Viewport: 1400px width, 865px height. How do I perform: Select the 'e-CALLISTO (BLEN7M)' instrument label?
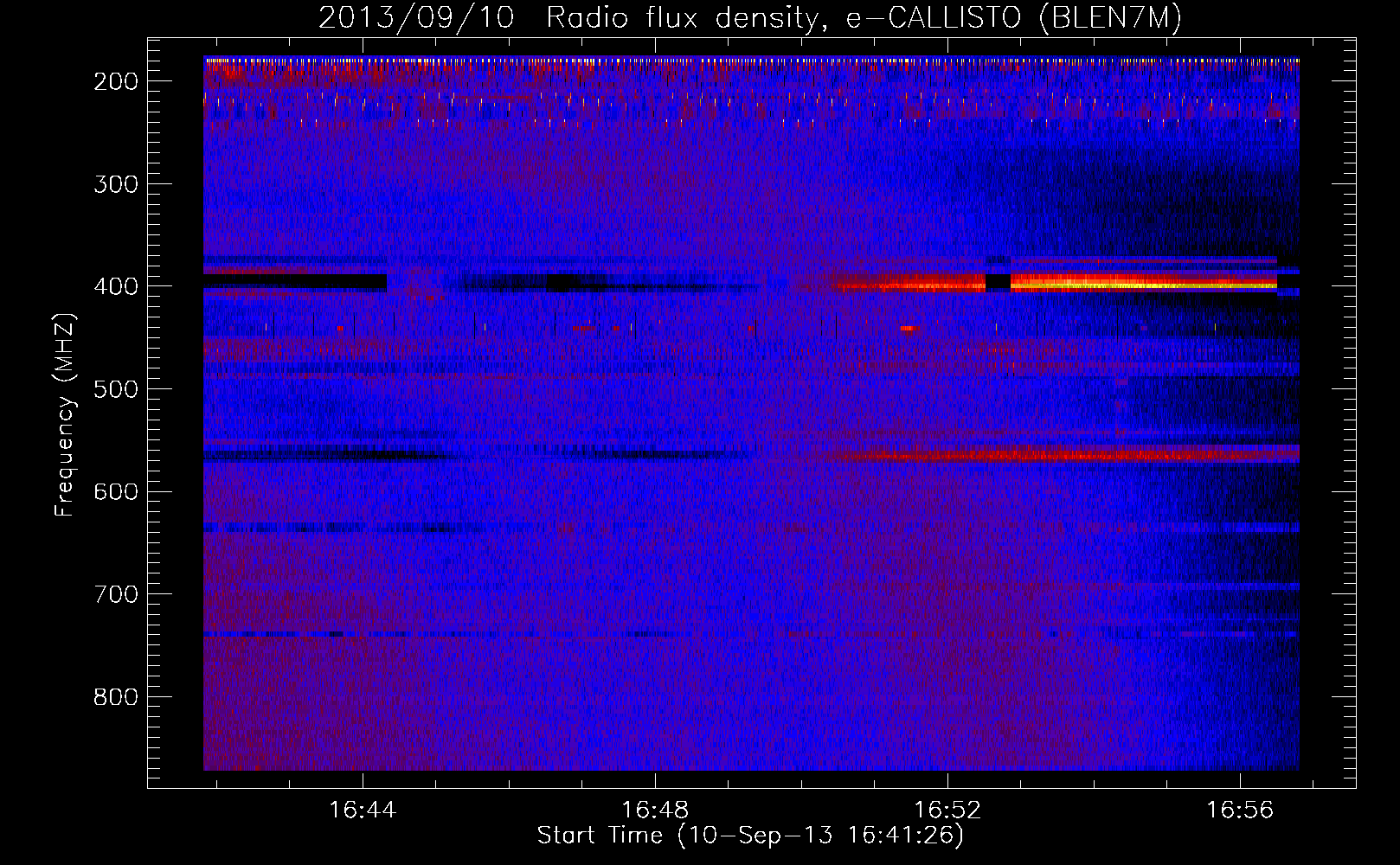coord(1013,17)
